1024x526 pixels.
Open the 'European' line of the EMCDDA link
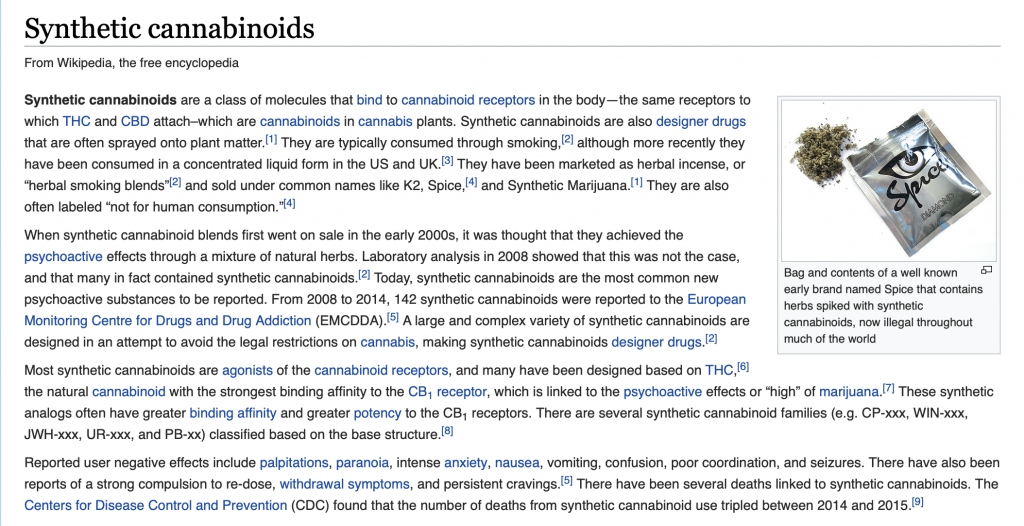click(716, 299)
